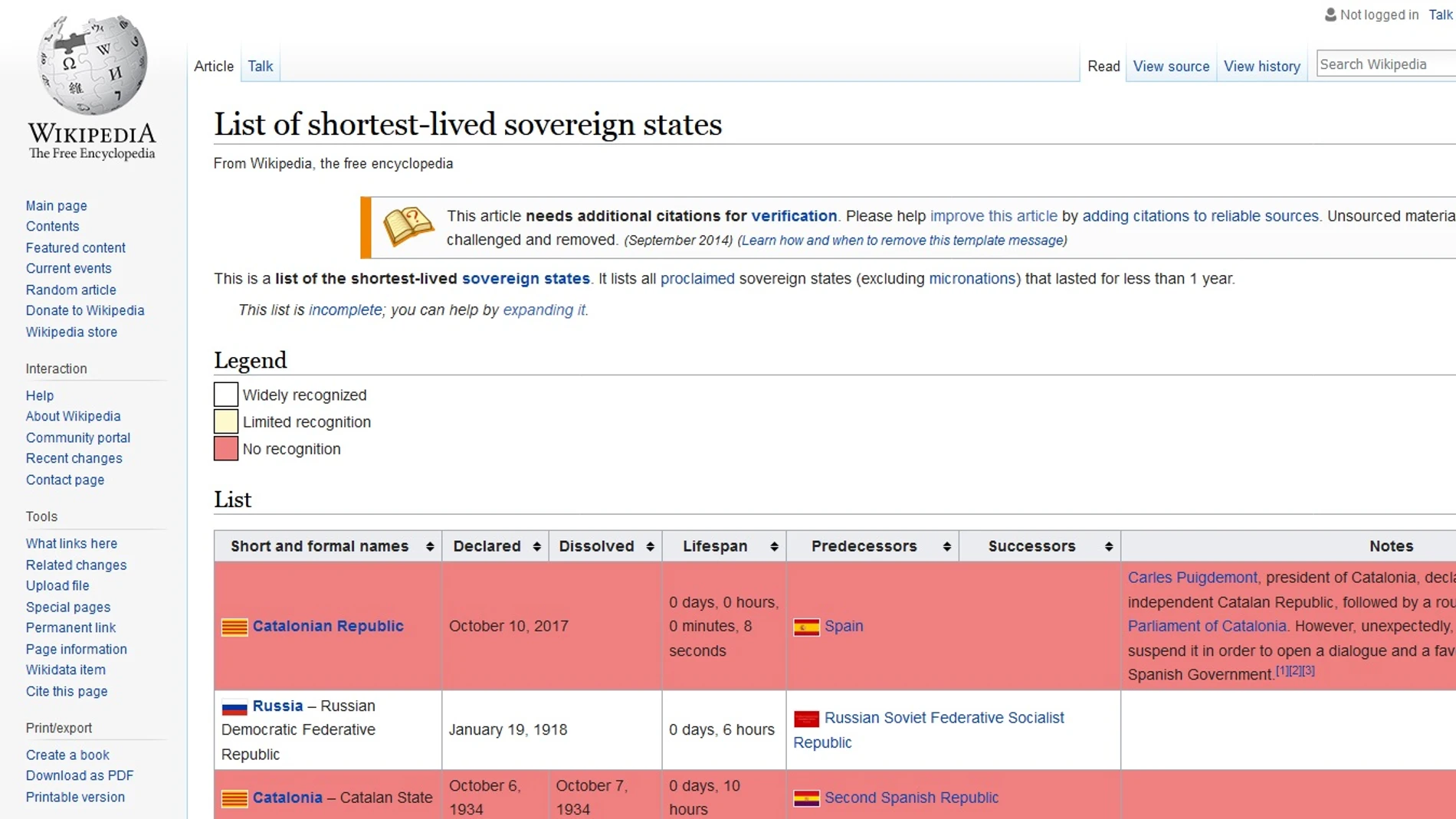
Task: Click the Limited recognition yellow legend swatch
Action: click(226, 421)
